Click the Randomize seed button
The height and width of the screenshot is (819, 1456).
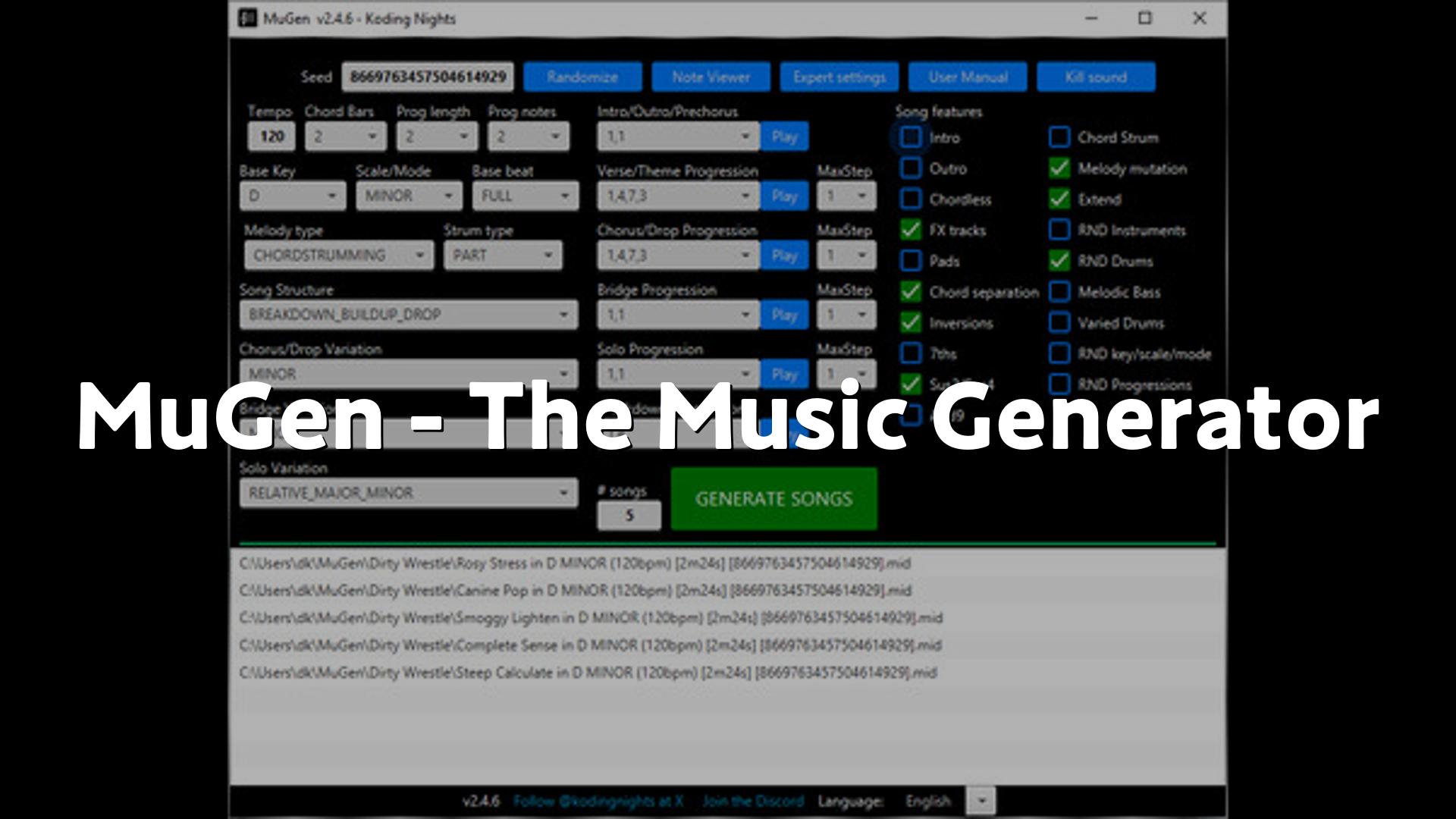[x=582, y=77]
